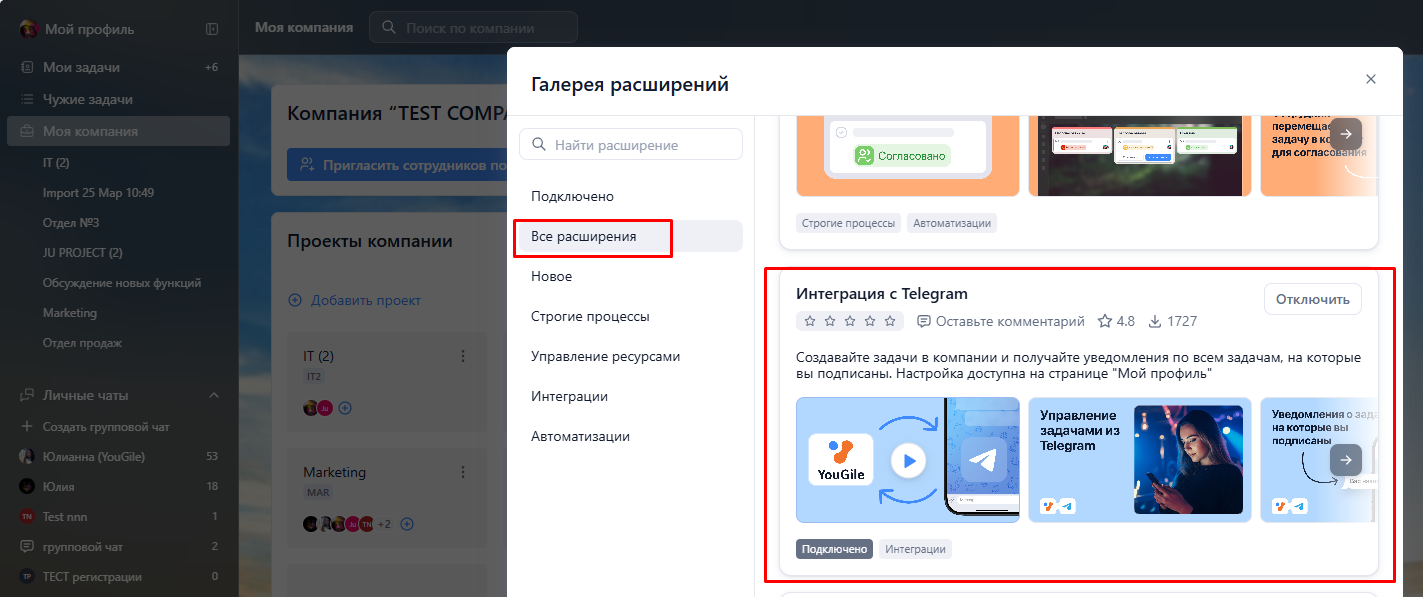Click the plus icon for Создать групповой чат
The height and width of the screenshot is (597, 1423).
tap(27, 427)
